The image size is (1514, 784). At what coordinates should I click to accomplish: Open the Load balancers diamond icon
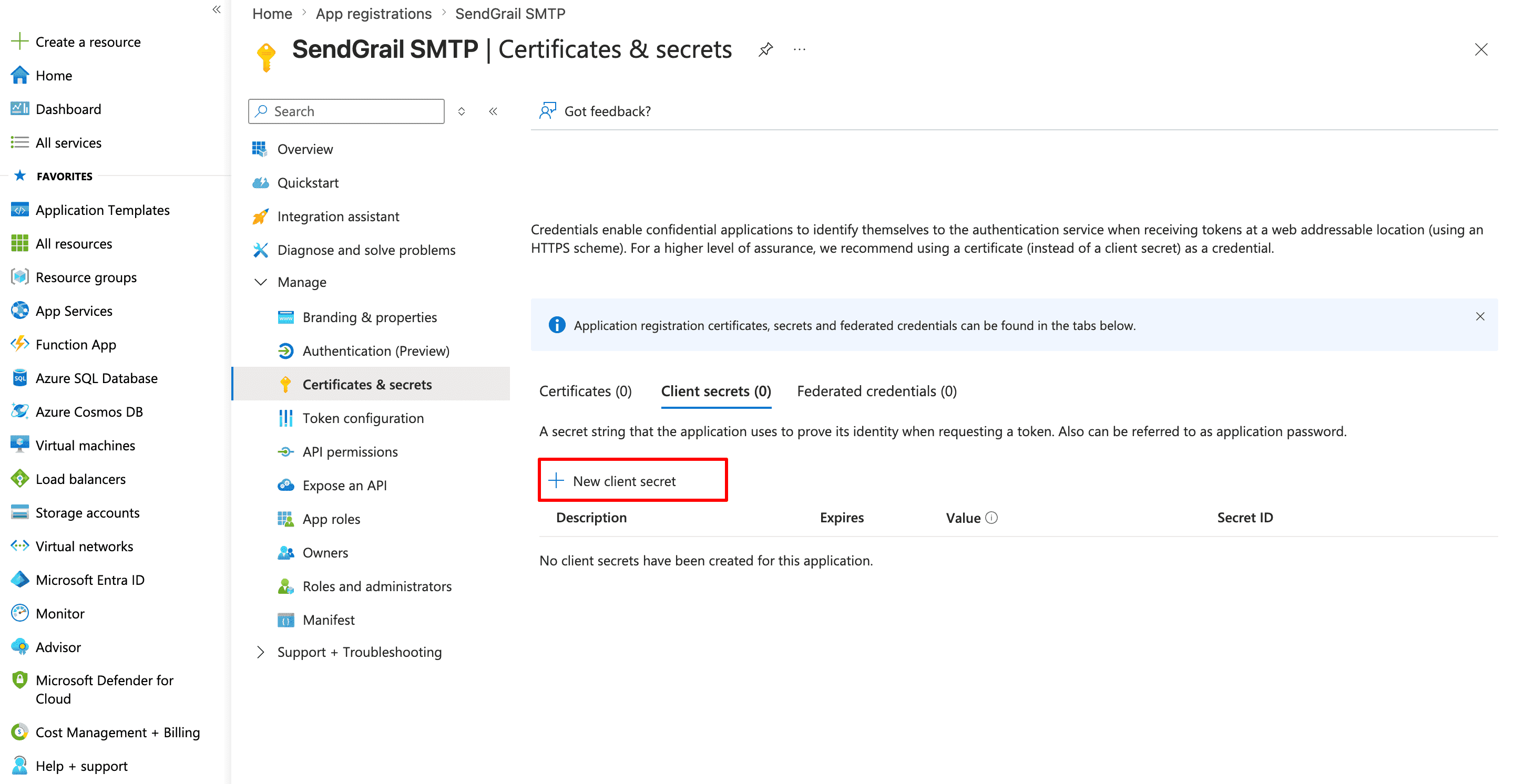(19, 478)
